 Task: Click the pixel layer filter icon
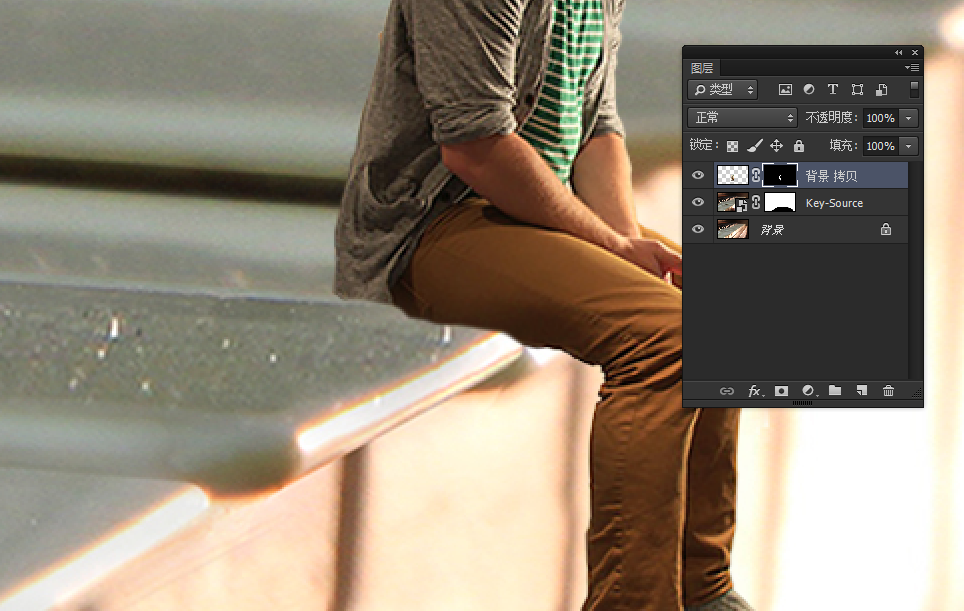785,90
